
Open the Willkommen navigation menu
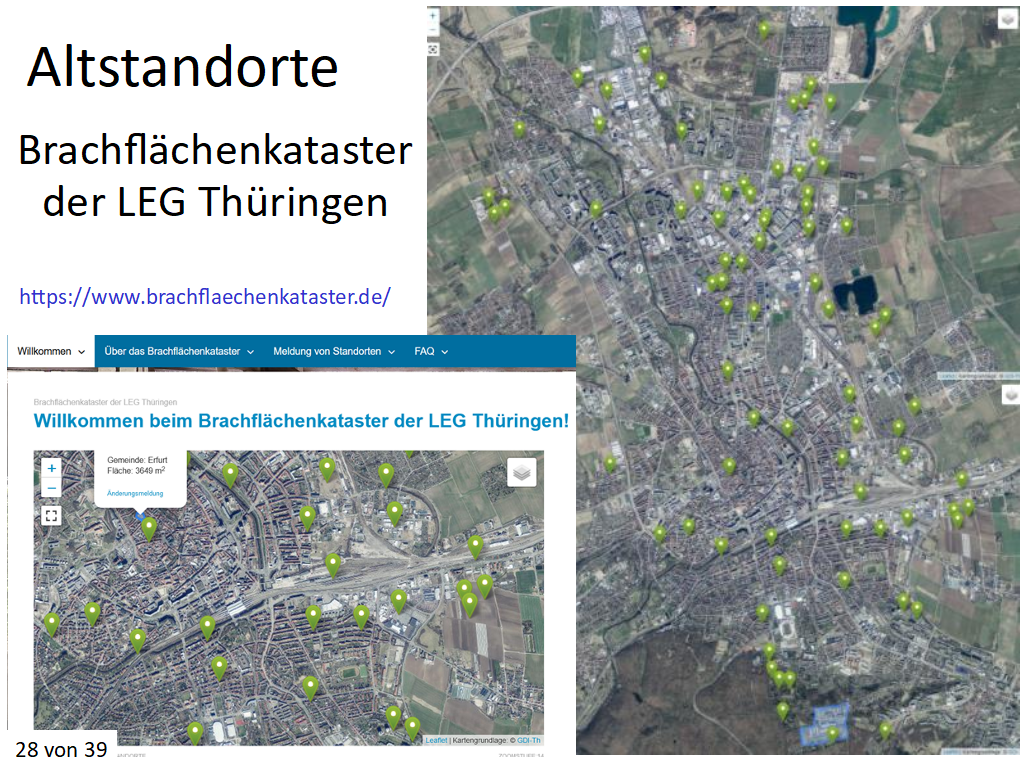point(51,351)
